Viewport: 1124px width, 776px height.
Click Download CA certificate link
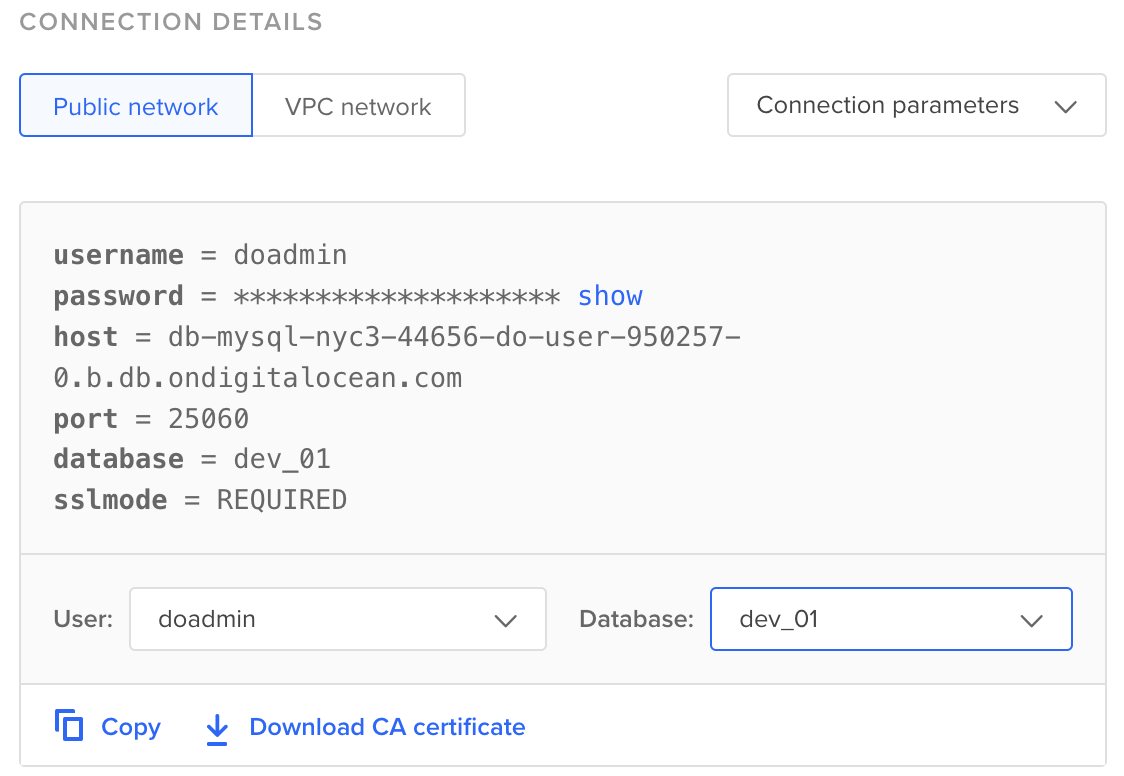coord(387,727)
